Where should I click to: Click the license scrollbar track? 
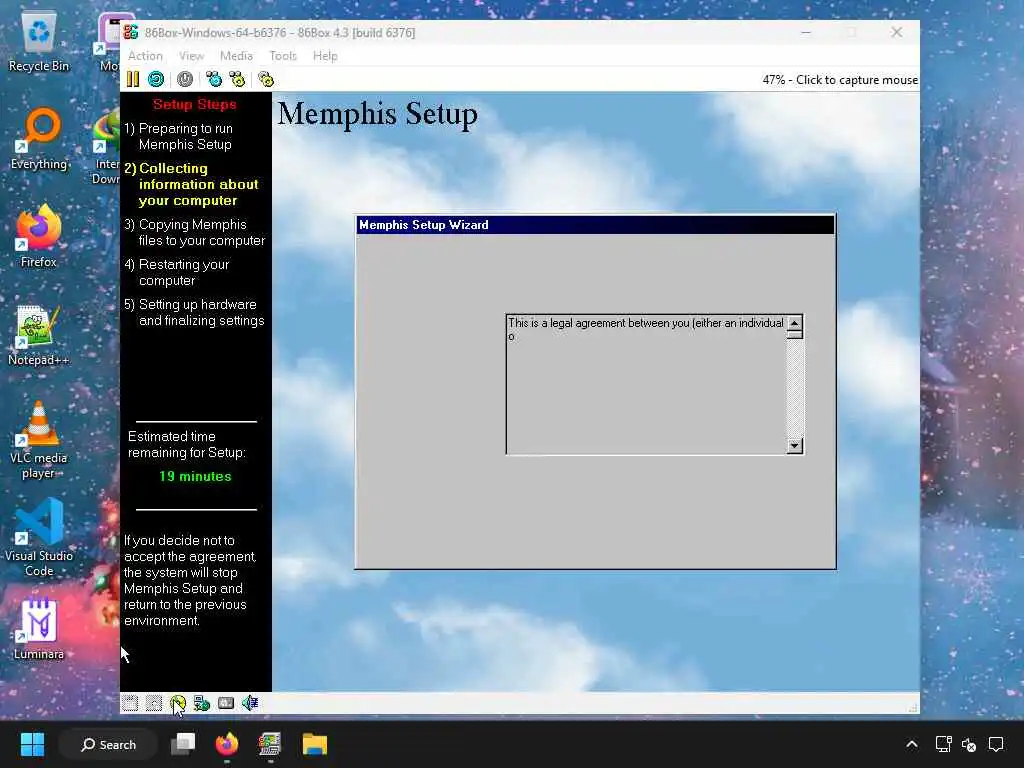[794, 388]
